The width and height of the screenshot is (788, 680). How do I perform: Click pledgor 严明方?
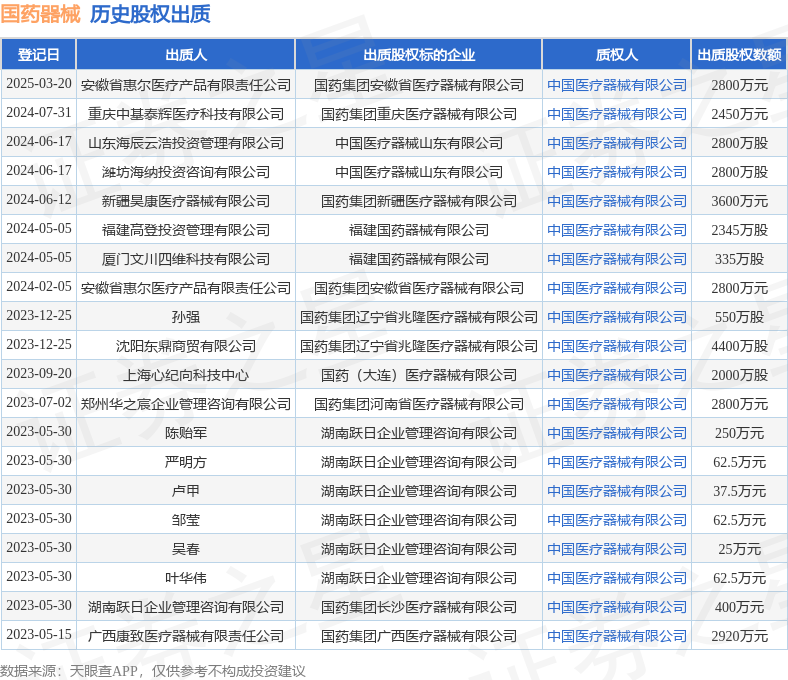pyautogui.click(x=186, y=462)
